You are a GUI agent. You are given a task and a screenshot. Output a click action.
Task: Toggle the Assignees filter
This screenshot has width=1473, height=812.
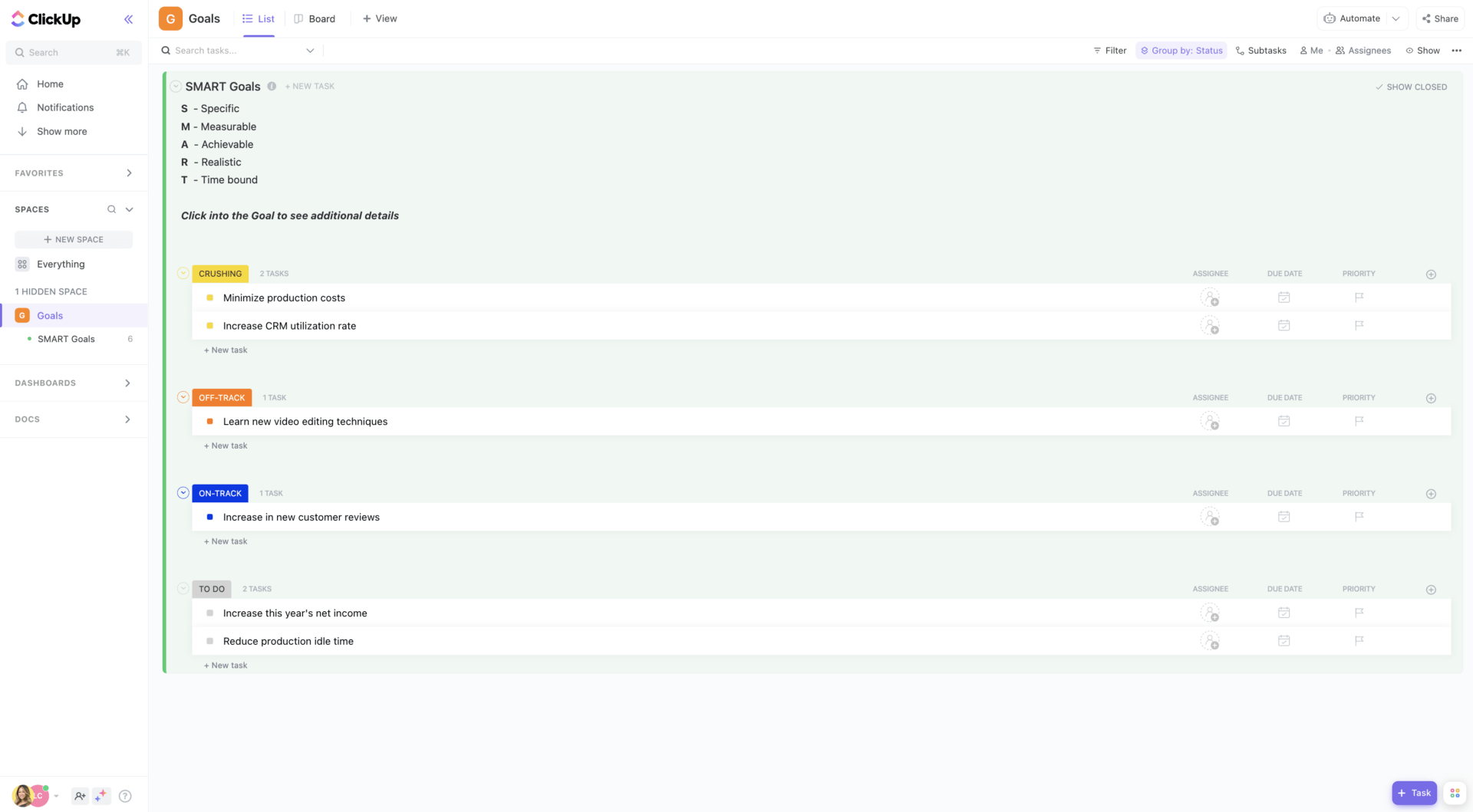coord(1363,51)
